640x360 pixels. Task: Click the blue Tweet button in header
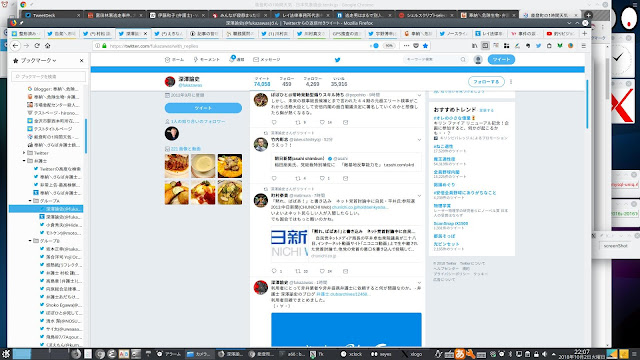click(x=501, y=60)
